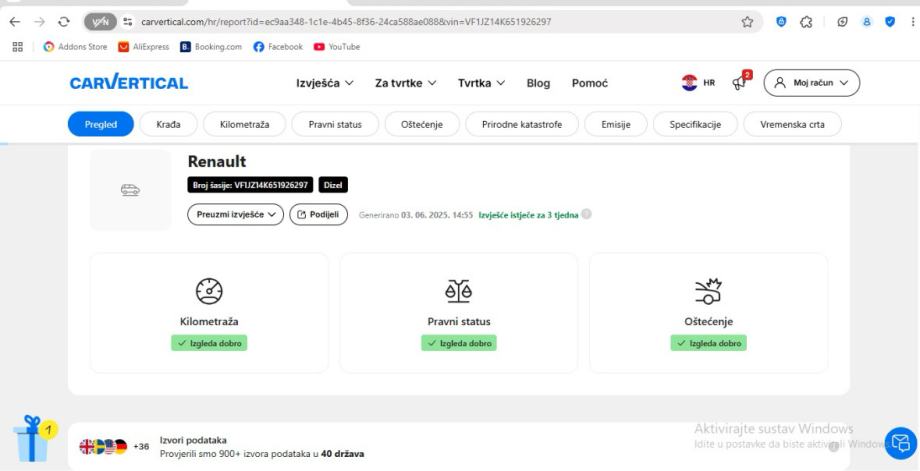Go to the Vremenska crta tab
Screen dimensions: 920x471
pos(793,124)
